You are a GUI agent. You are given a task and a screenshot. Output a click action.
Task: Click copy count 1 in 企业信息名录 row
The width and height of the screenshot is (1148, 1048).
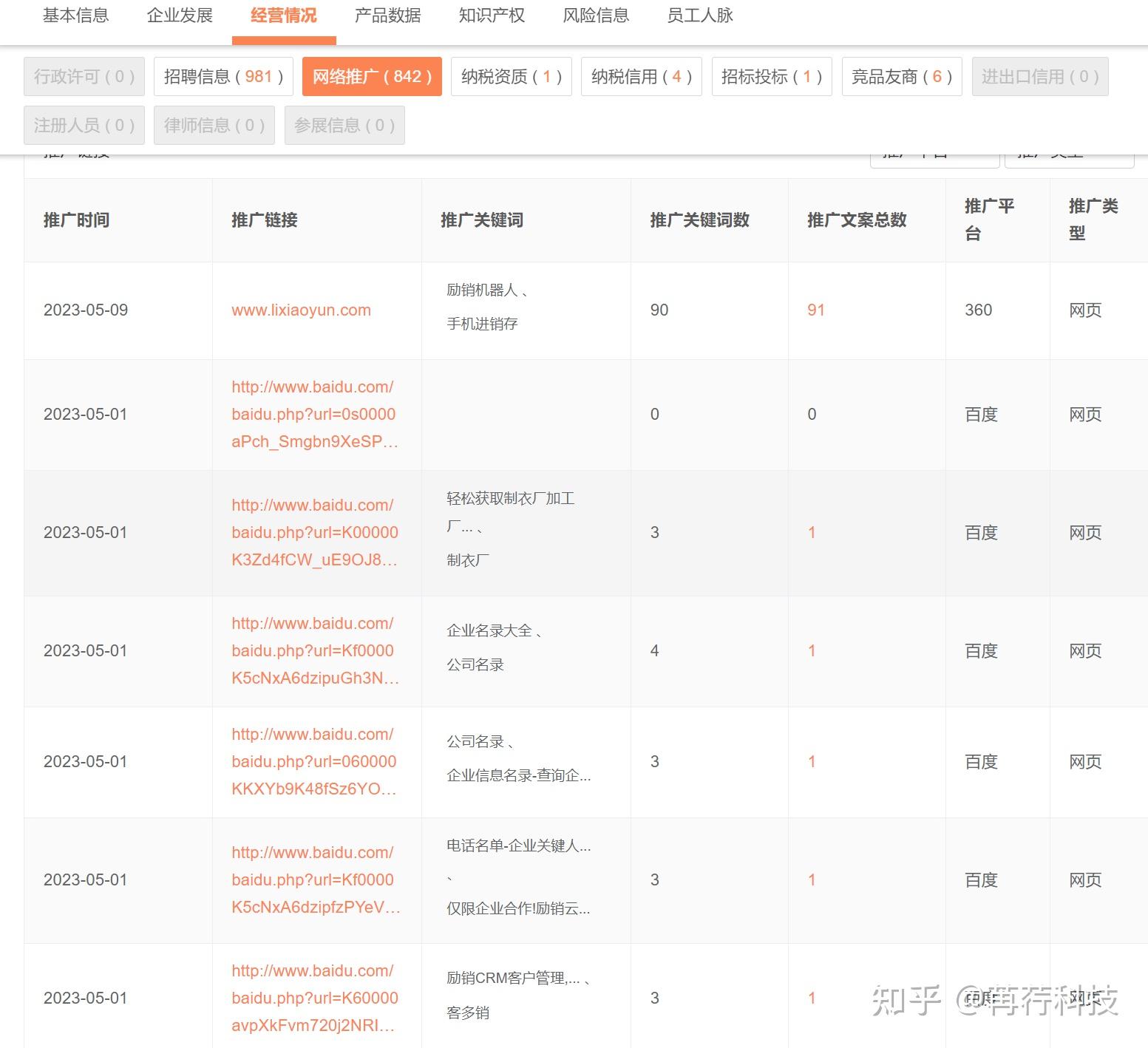(x=812, y=761)
